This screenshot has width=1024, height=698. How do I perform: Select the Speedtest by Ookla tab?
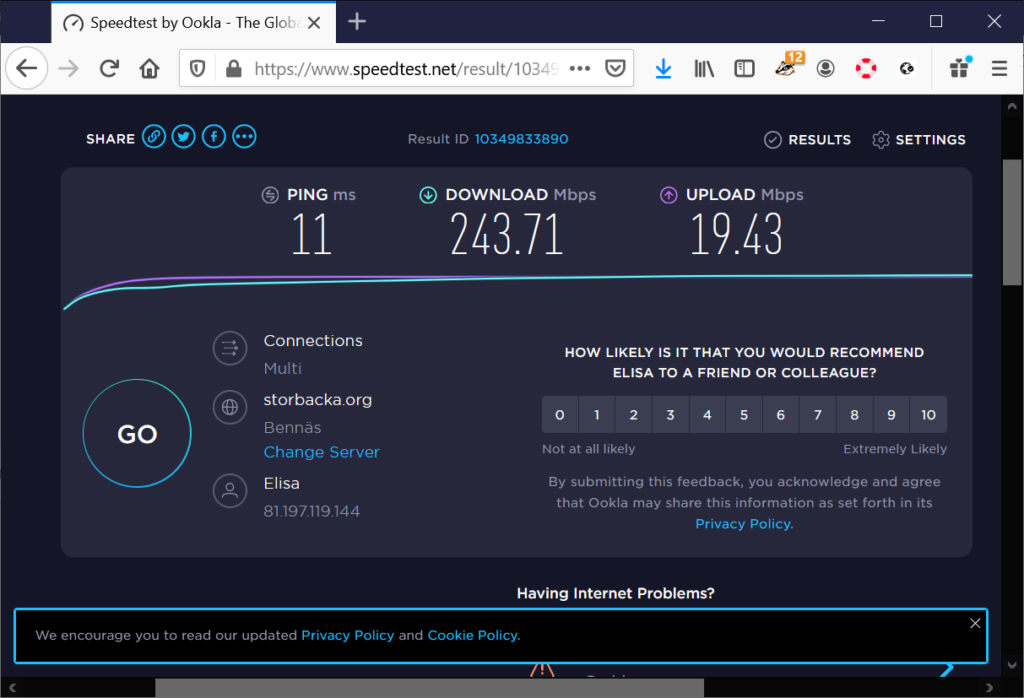point(193,23)
